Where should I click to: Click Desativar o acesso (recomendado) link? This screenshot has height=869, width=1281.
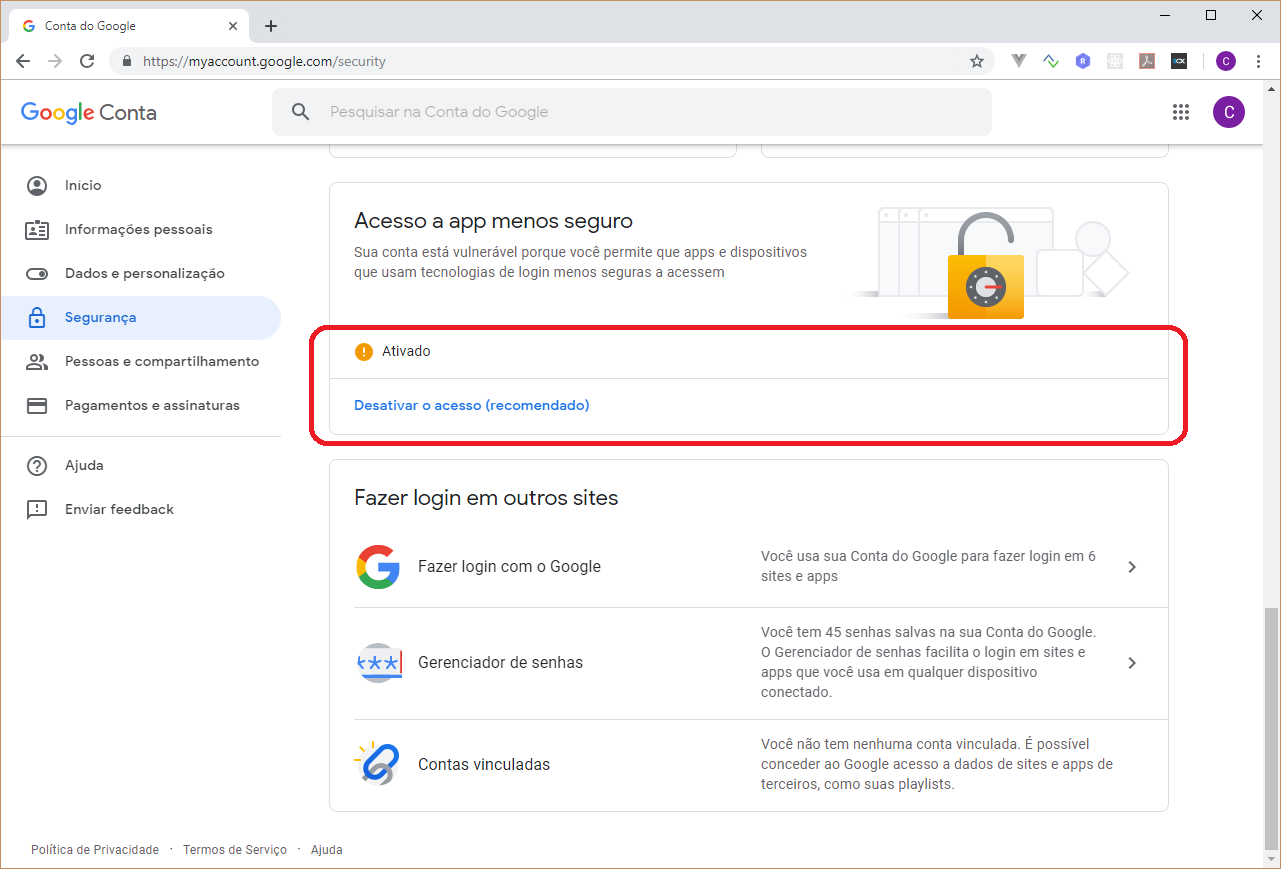472,405
